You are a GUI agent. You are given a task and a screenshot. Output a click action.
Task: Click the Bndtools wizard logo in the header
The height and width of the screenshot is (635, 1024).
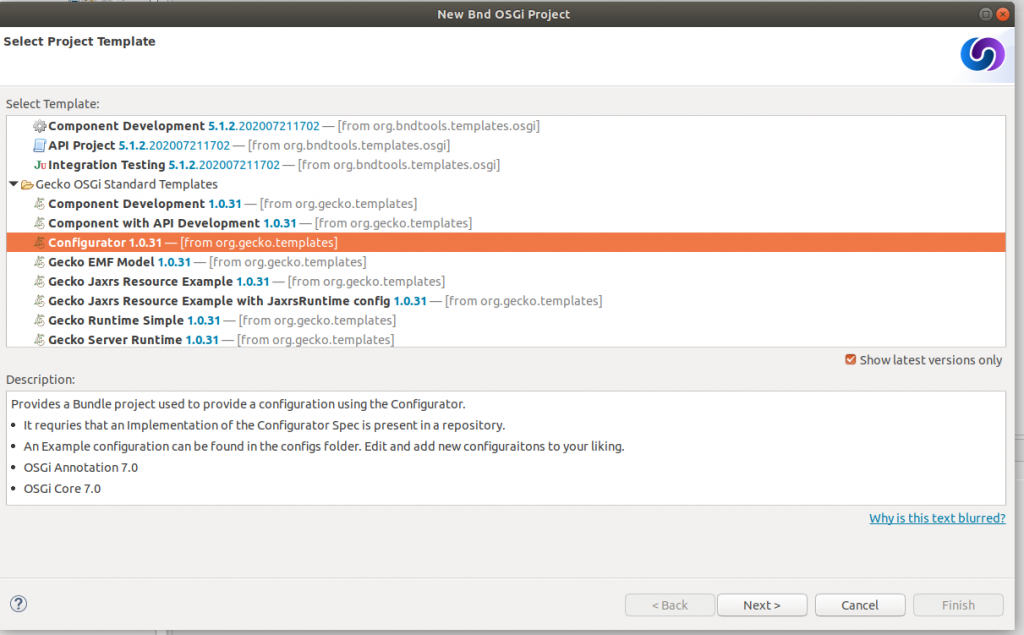pos(982,54)
